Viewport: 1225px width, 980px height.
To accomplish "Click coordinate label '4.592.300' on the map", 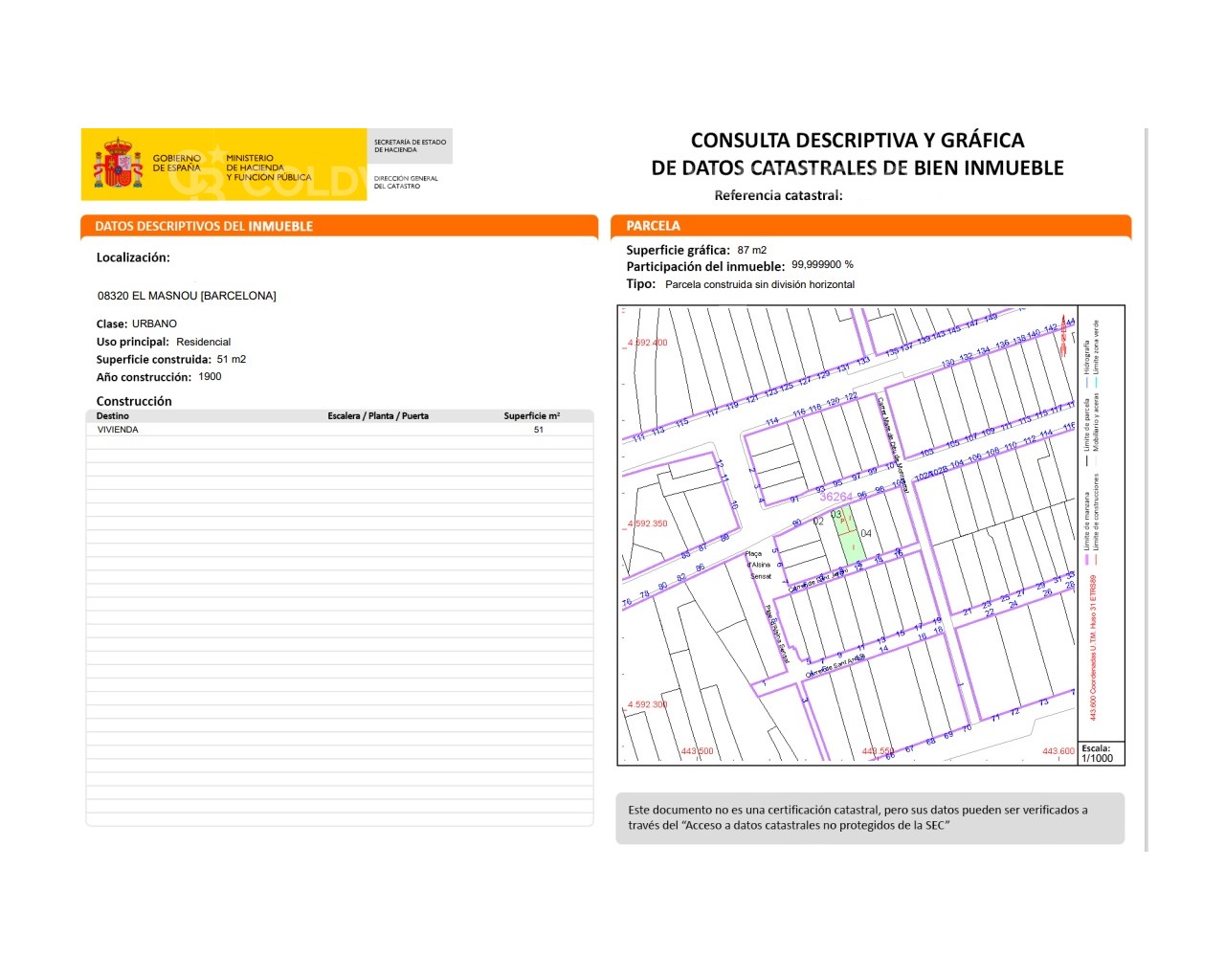I will (x=648, y=704).
